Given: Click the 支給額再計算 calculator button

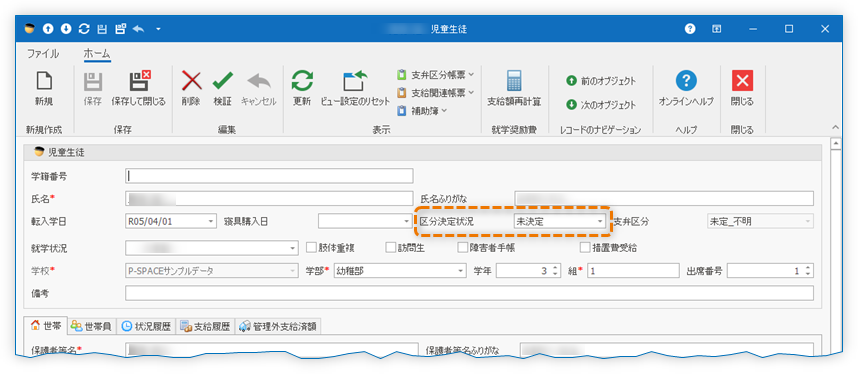Looking at the screenshot, I should click(x=514, y=89).
